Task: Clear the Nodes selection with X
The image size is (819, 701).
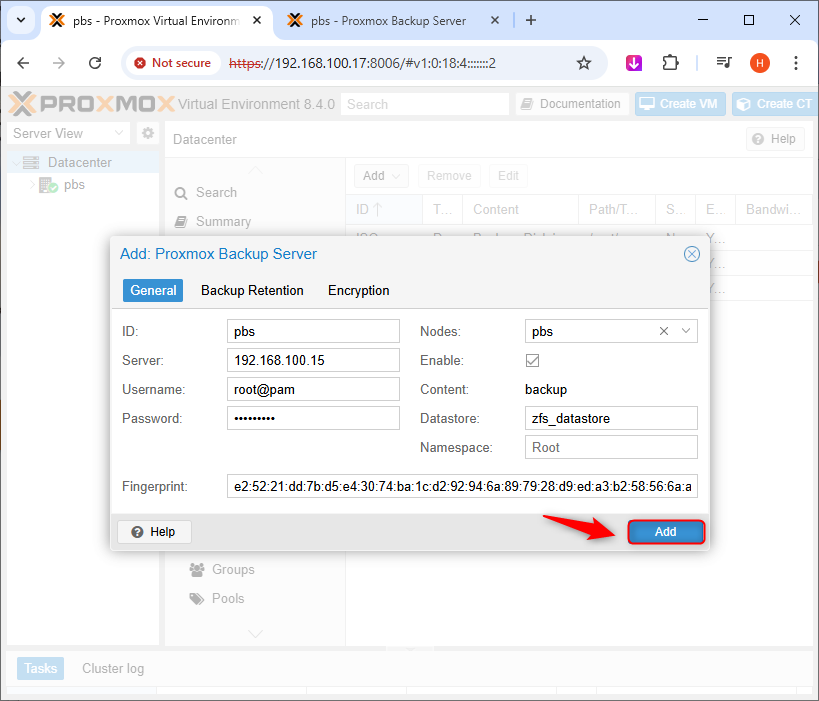Action: point(664,331)
